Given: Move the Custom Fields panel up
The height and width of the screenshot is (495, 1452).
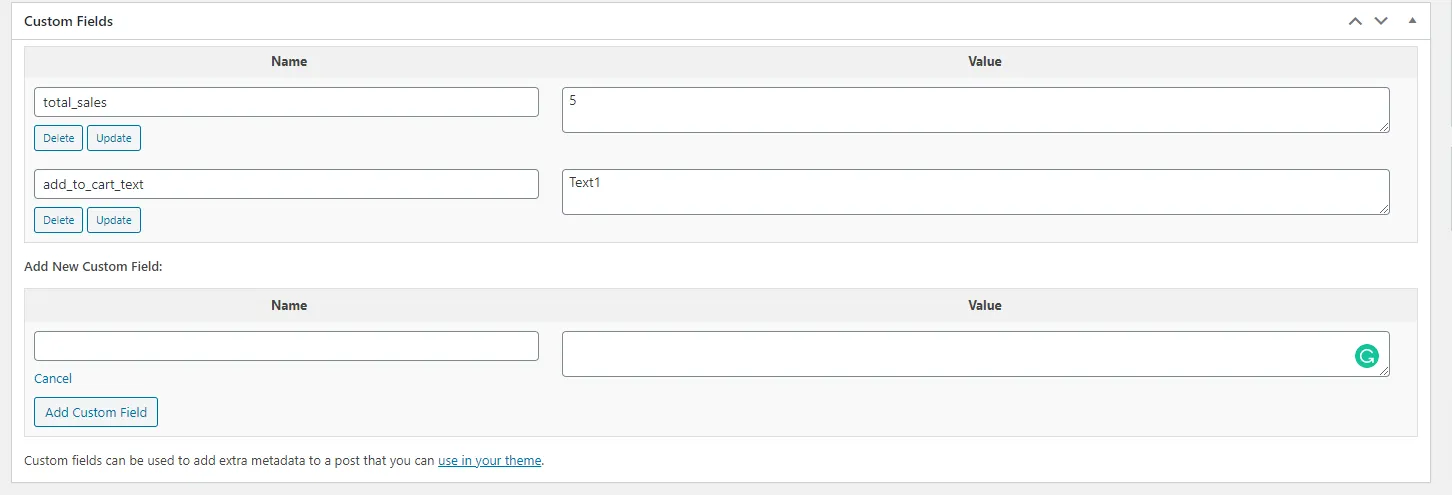Looking at the screenshot, I should pos(1355,21).
